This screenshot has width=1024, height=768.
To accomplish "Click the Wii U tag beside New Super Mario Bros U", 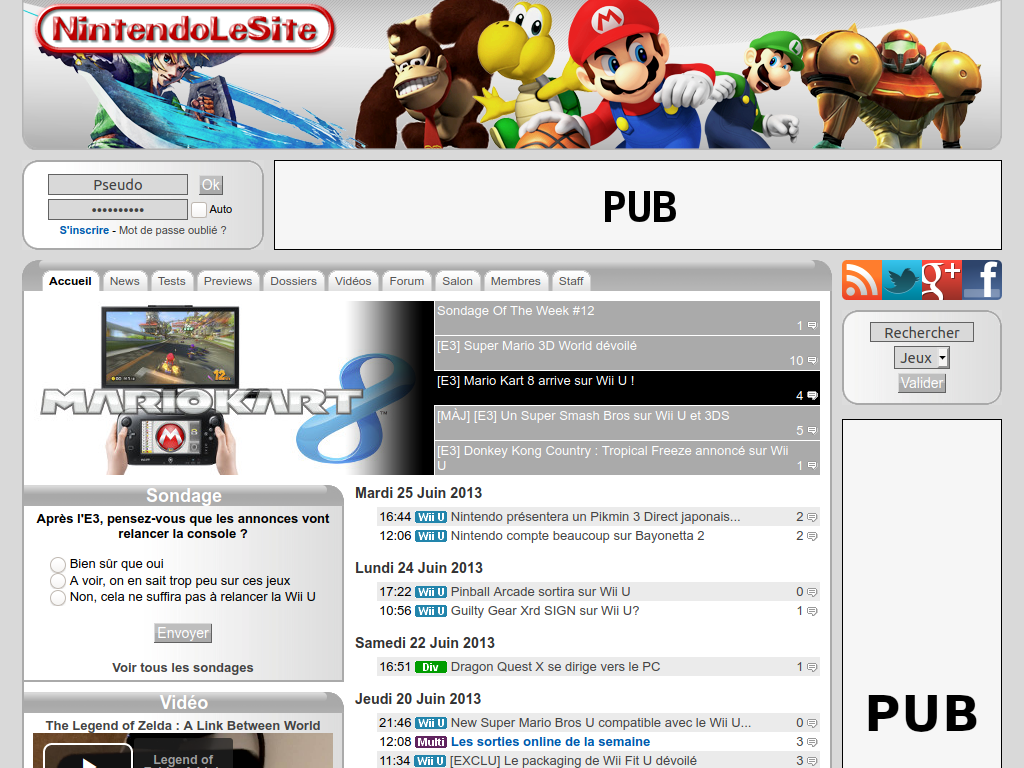I will pyautogui.click(x=431, y=724).
